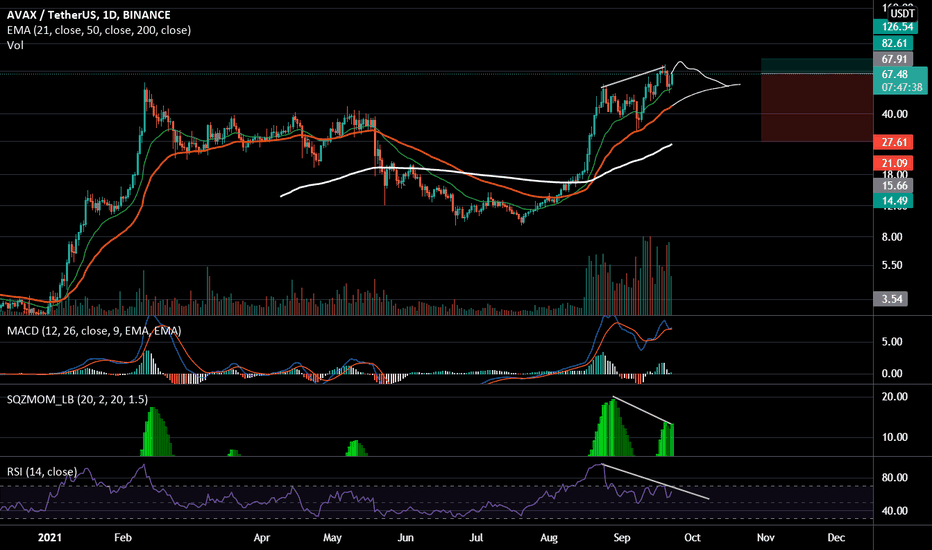Click the 5.50 price axis value

(x=892, y=265)
